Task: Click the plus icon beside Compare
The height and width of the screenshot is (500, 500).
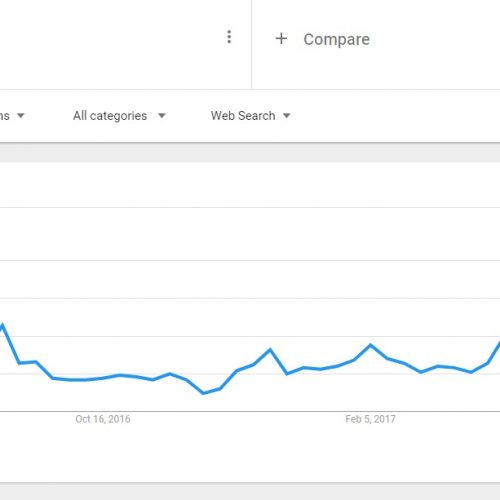Action: pyautogui.click(x=281, y=39)
